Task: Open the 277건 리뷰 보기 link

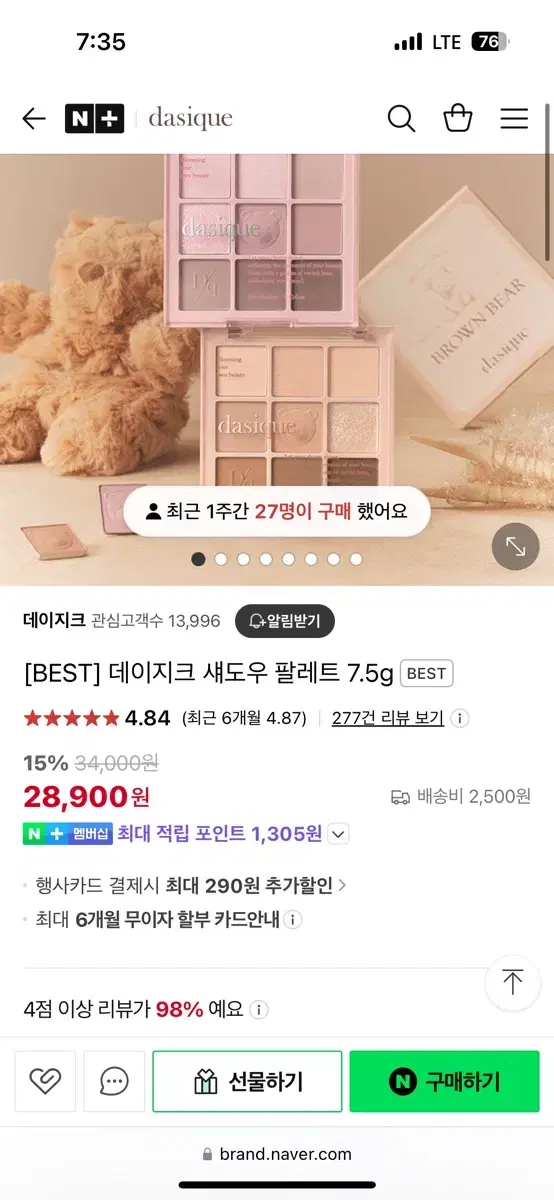Action: (388, 718)
